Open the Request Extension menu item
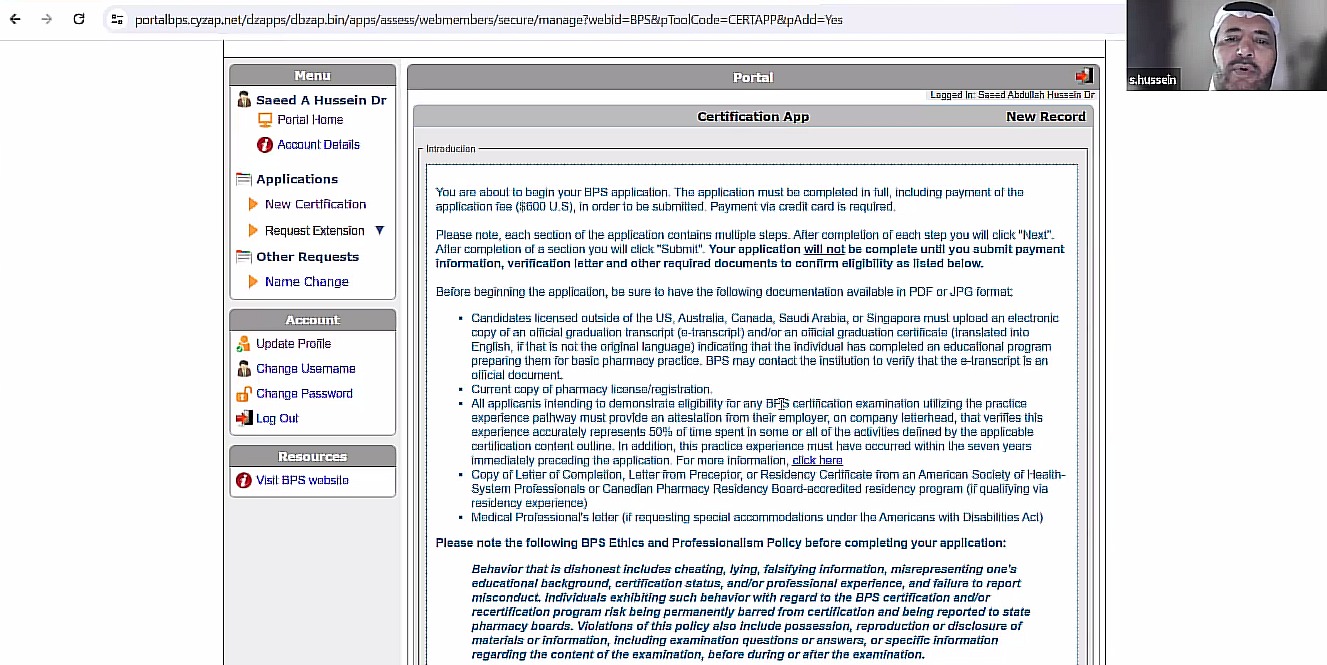Image resolution: width=1327 pixels, height=665 pixels. [x=314, y=231]
